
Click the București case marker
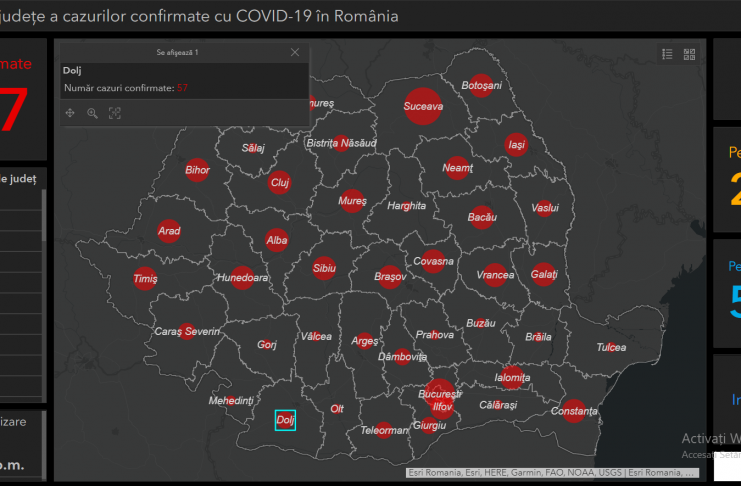pos(439,393)
